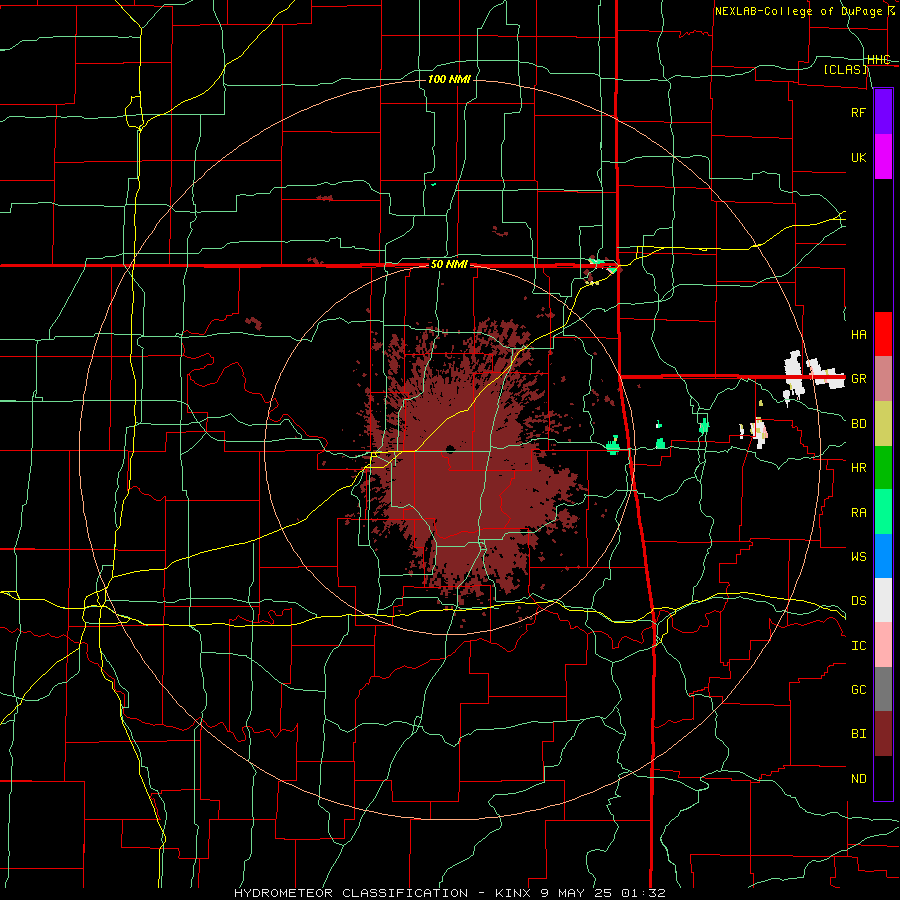
Task: Click the 100 NMI range ring label
Action: [449, 79]
